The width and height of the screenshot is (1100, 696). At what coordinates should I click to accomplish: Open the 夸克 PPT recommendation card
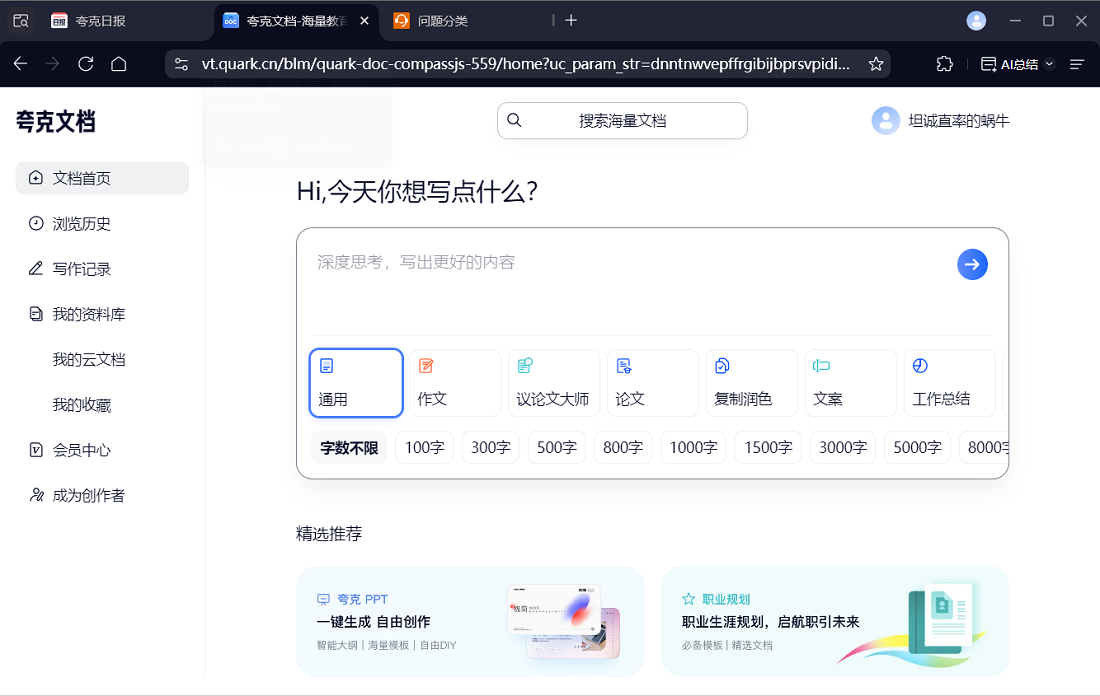pyautogui.click(x=470, y=622)
